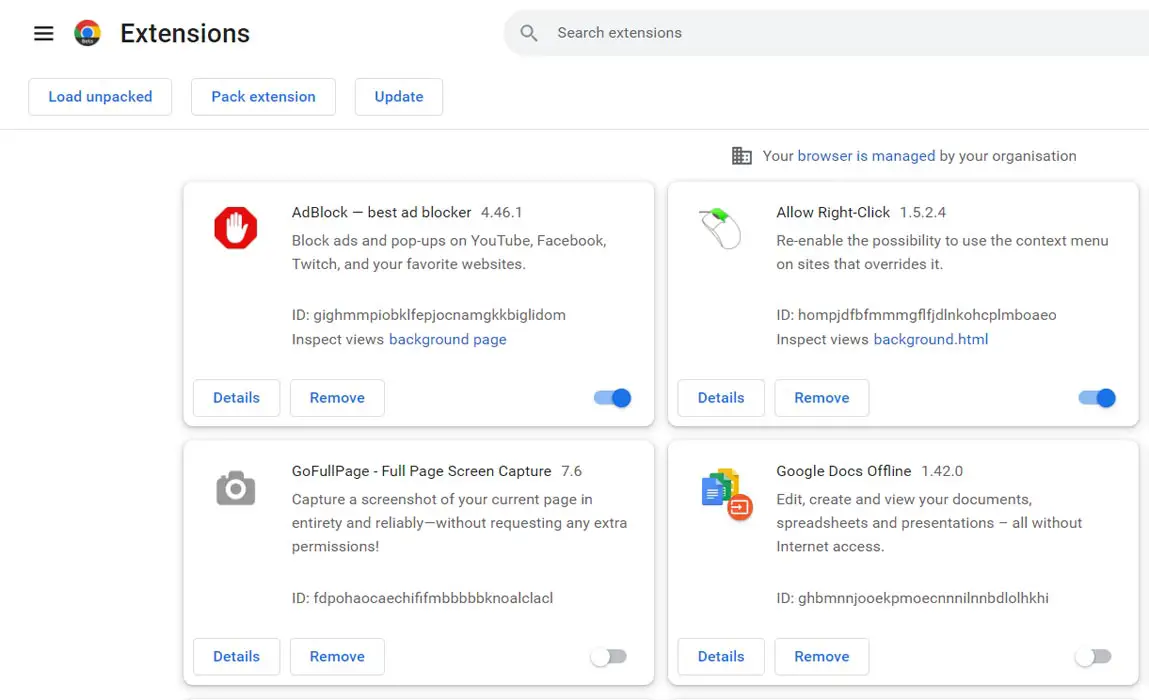Click the Google Docs Offline icon
The height and width of the screenshot is (700, 1149).
(726, 493)
